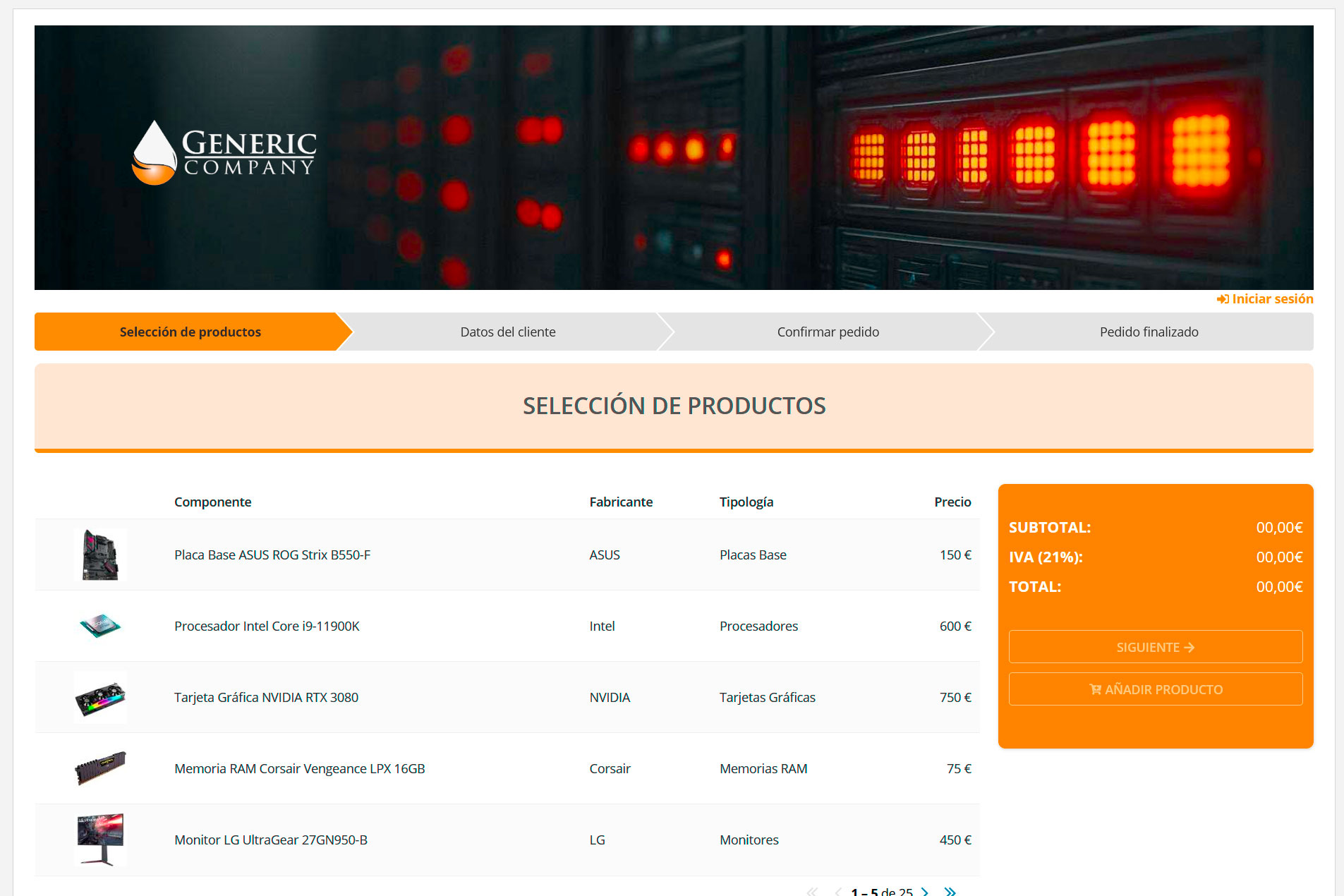1344x896 pixels.
Task: Select the Pedido finalizado step
Action: coord(1149,332)
